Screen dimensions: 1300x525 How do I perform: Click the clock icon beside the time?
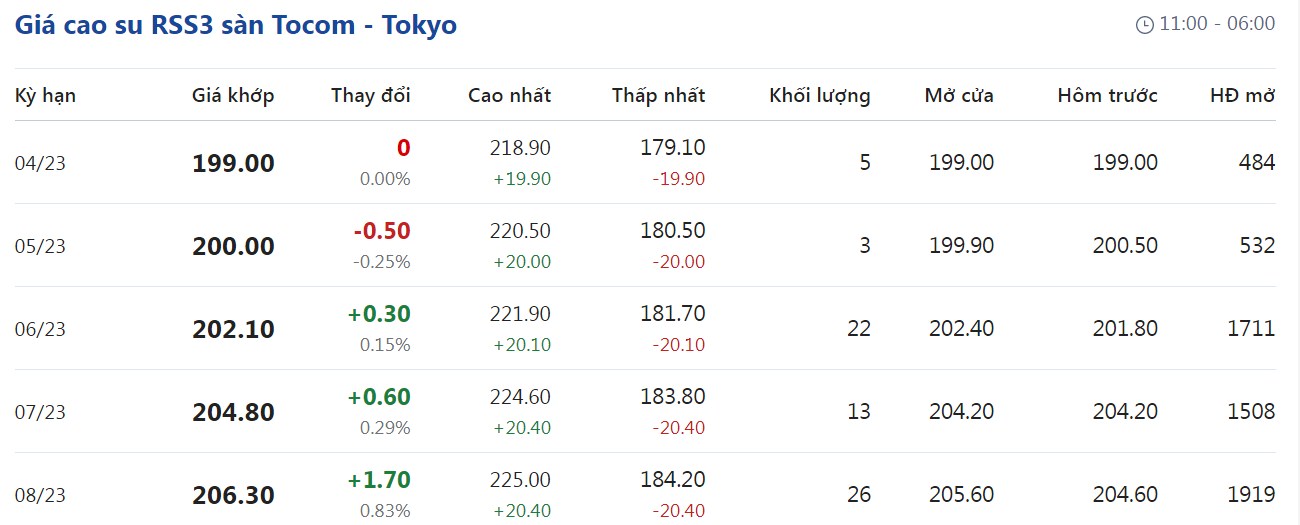point(1145,25)
